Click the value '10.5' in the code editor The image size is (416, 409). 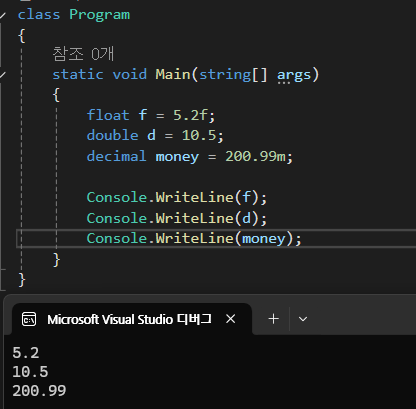[x=199, y=135]
